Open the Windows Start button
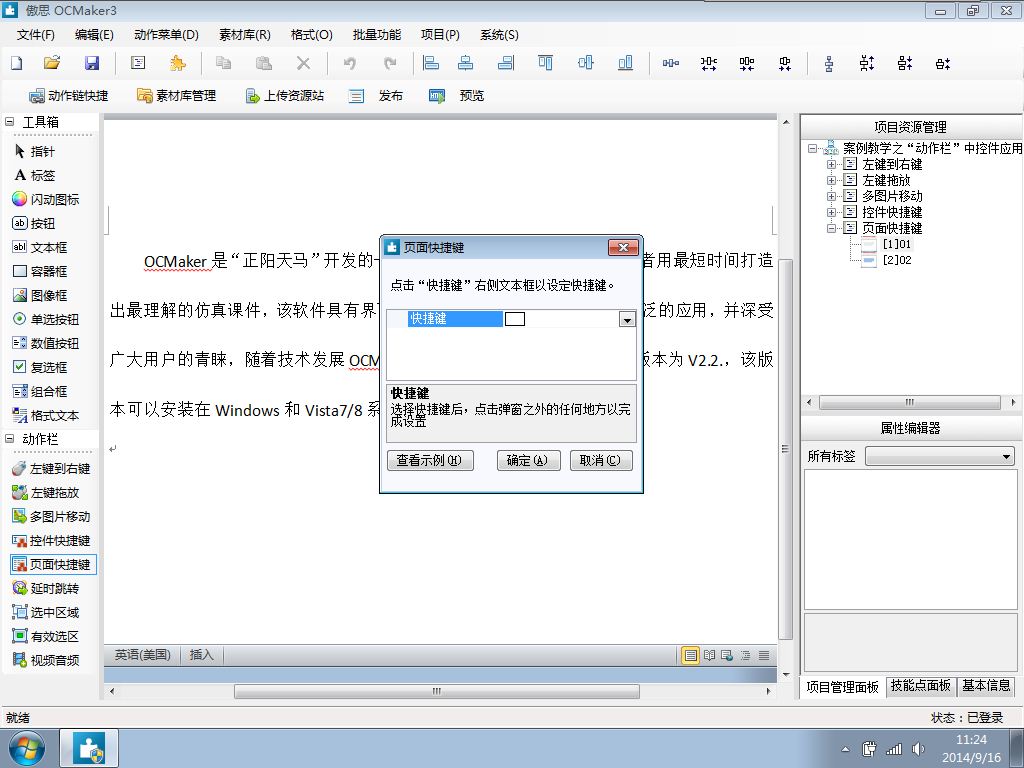 (26, 748)
